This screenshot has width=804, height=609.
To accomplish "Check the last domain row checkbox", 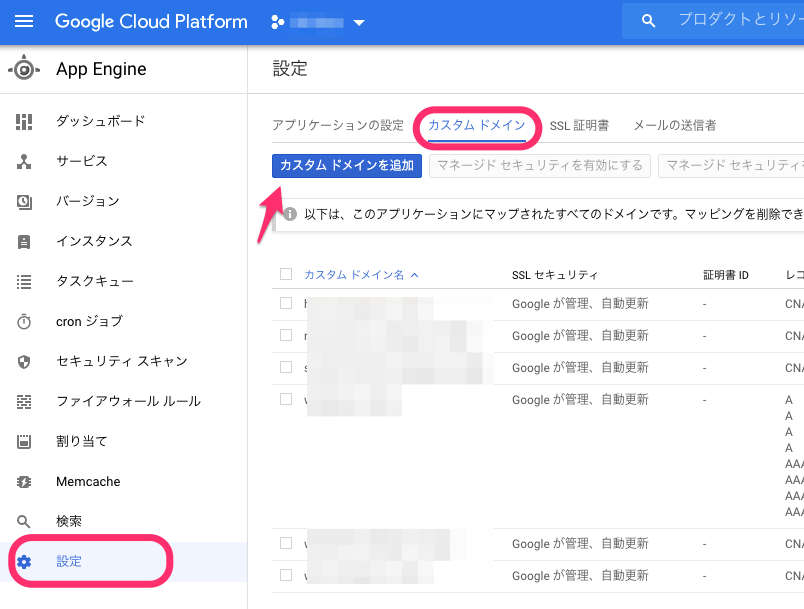I will tap(286, 575).
